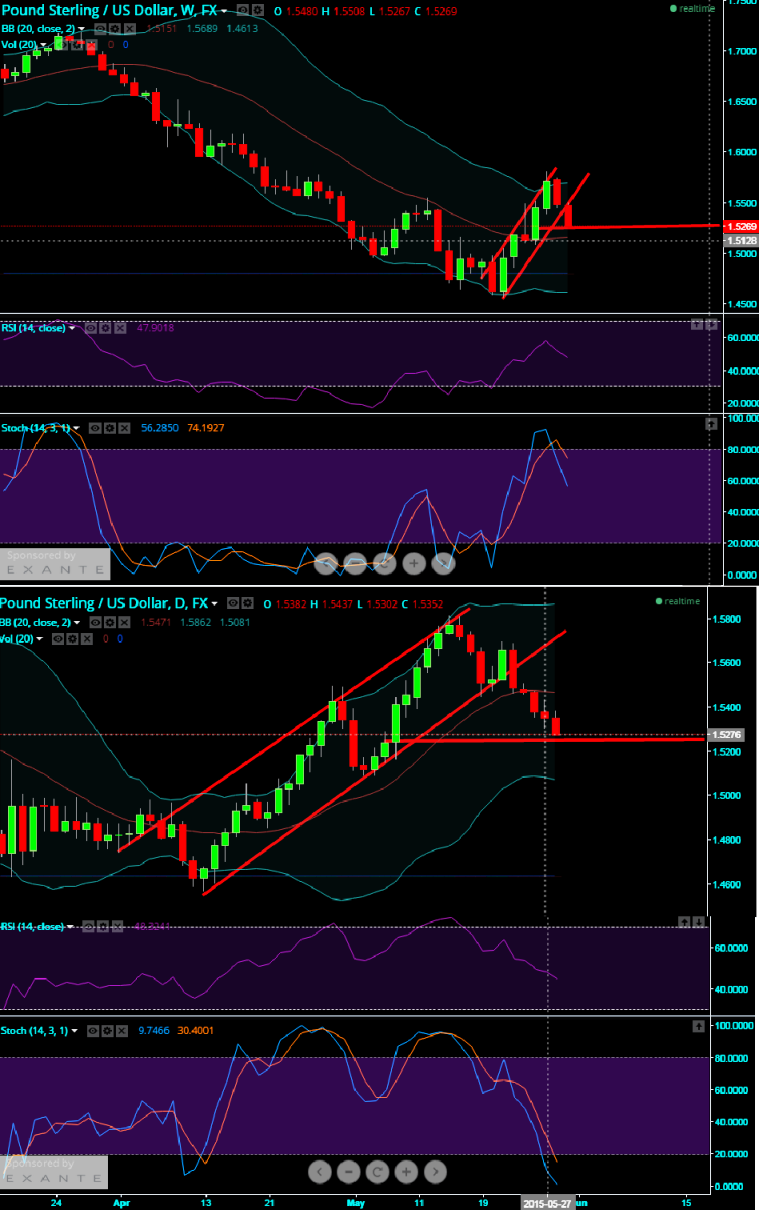Screen dimensions: 759x1210
Task: Move daily RSI pane down arrow
Action: [698, 922]
